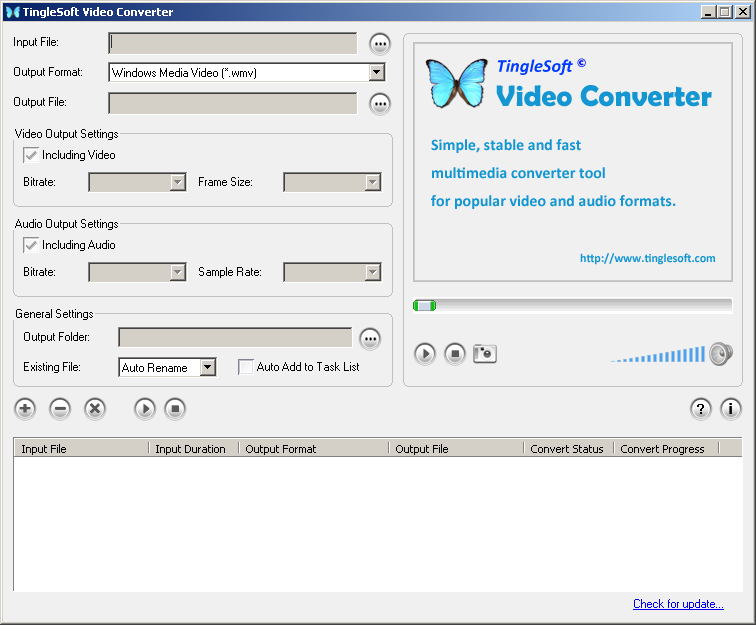Viewport: 756px width, 625px height.
Task: Focus the Output File text field
Action: pyautogui.click(x=233, y=104)
